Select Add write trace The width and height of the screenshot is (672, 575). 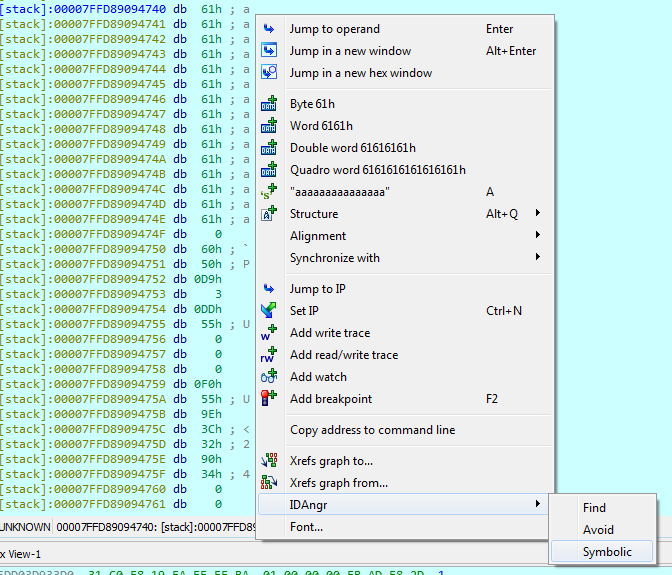click(x=404, y=333)
